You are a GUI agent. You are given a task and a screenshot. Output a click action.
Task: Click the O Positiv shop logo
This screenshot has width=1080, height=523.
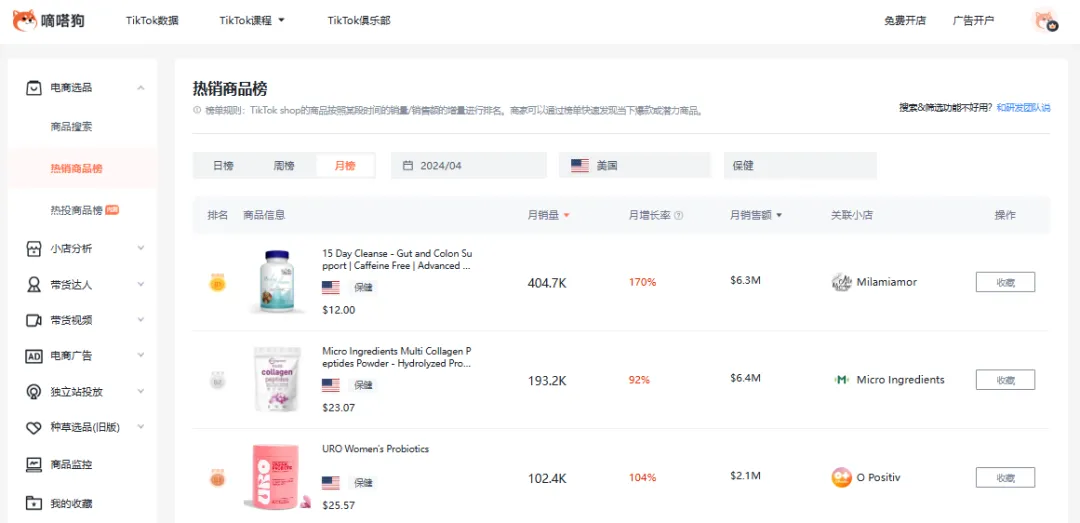[x=842, y=478]
